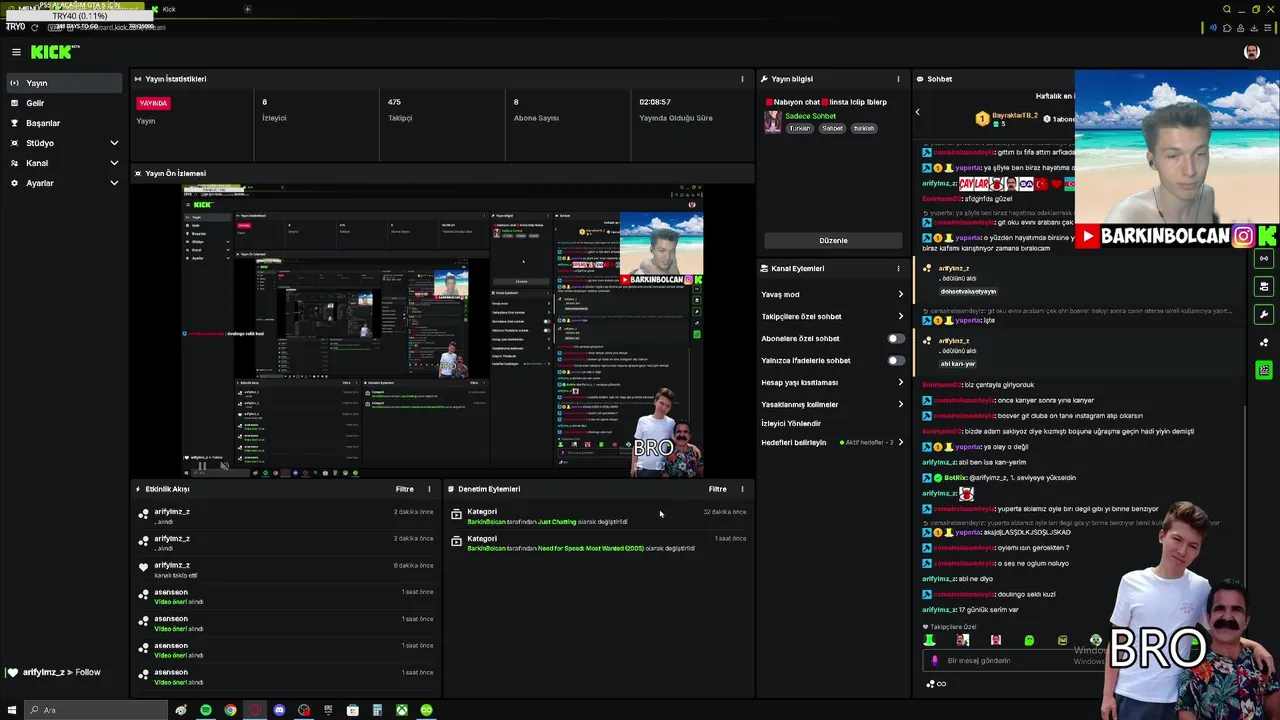Click the Sohbet tag chip
The height and width of the screenshot is (720, 1280).
pyautogui.click(x=832, y=129)
